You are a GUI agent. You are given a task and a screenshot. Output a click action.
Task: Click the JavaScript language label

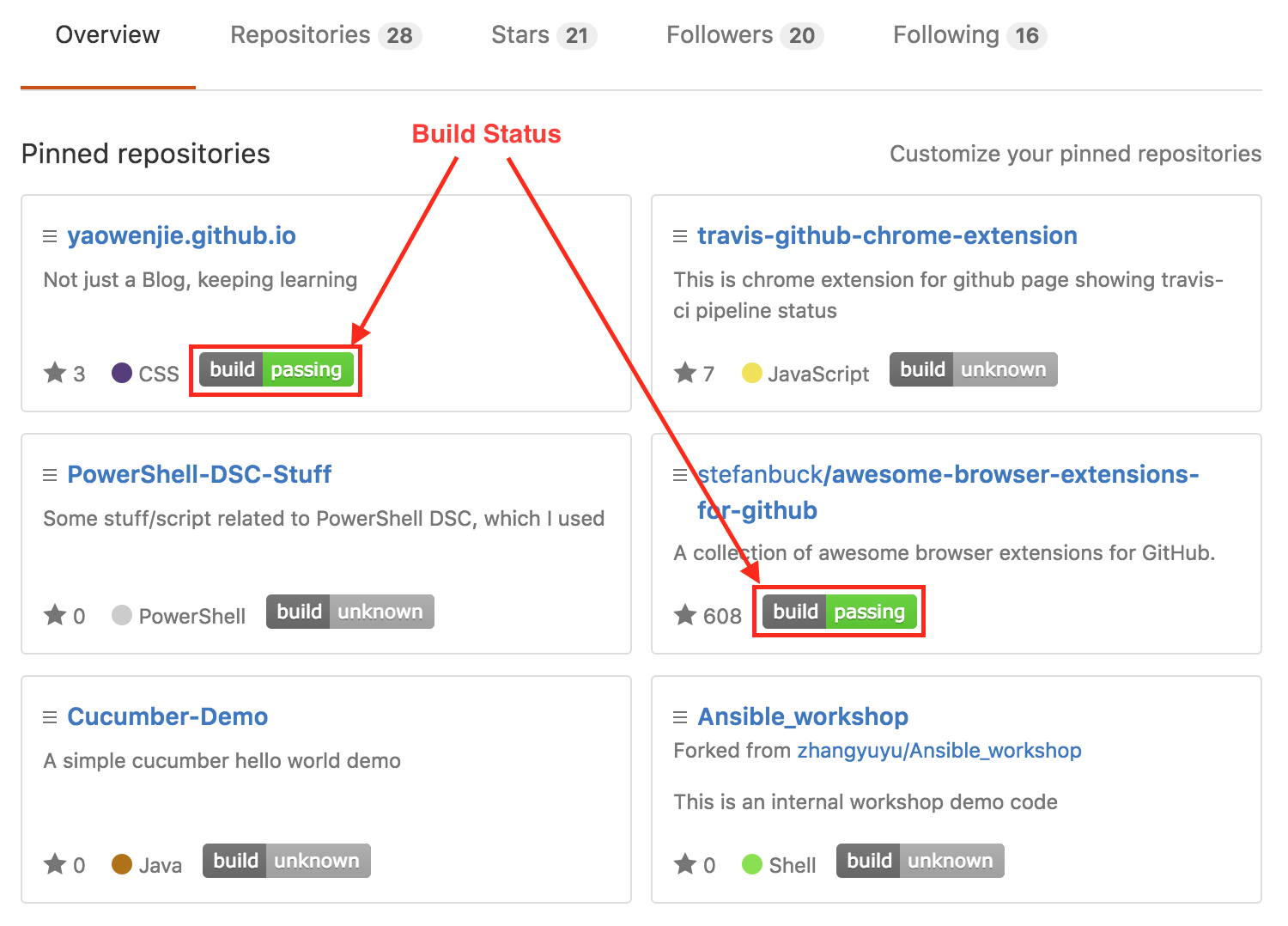[x=818, y=375]
